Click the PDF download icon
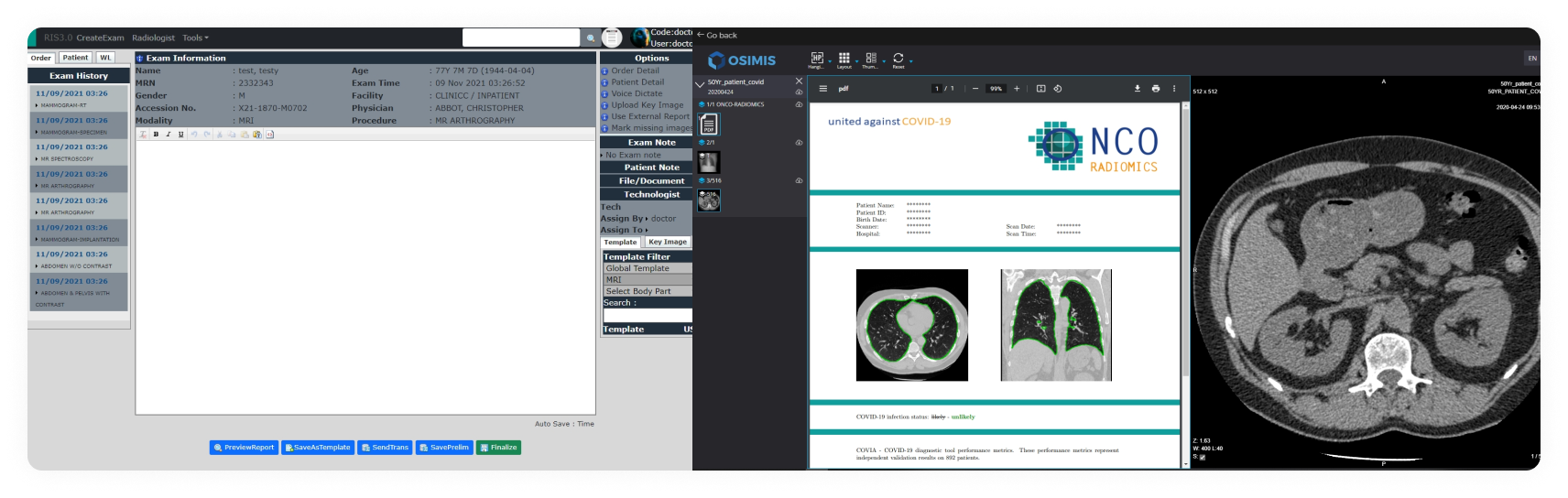The image size is (1568, 498). point(1137,89)
